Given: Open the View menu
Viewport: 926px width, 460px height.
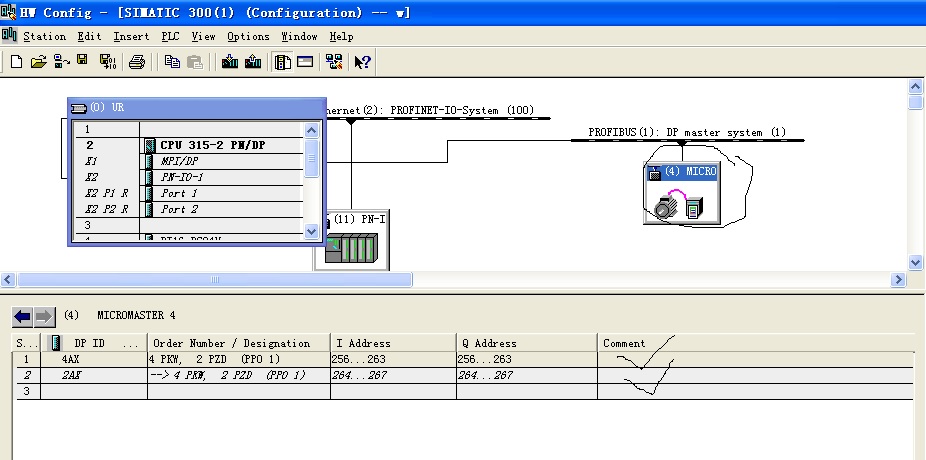Looking at the screenshot, I should coord(203,36).
